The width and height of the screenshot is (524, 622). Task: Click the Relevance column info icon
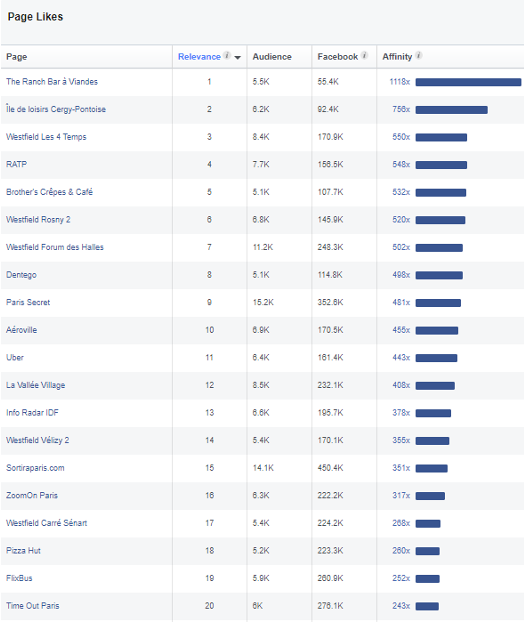[227, 56]
